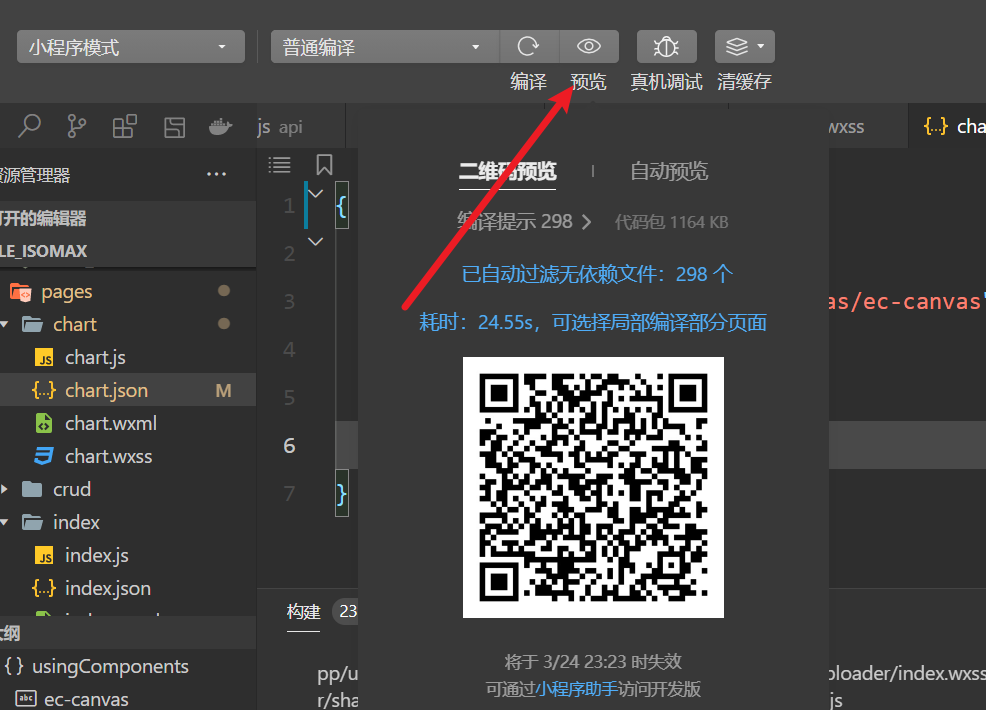Fold code at line 1 chevron

click(316, 194)
